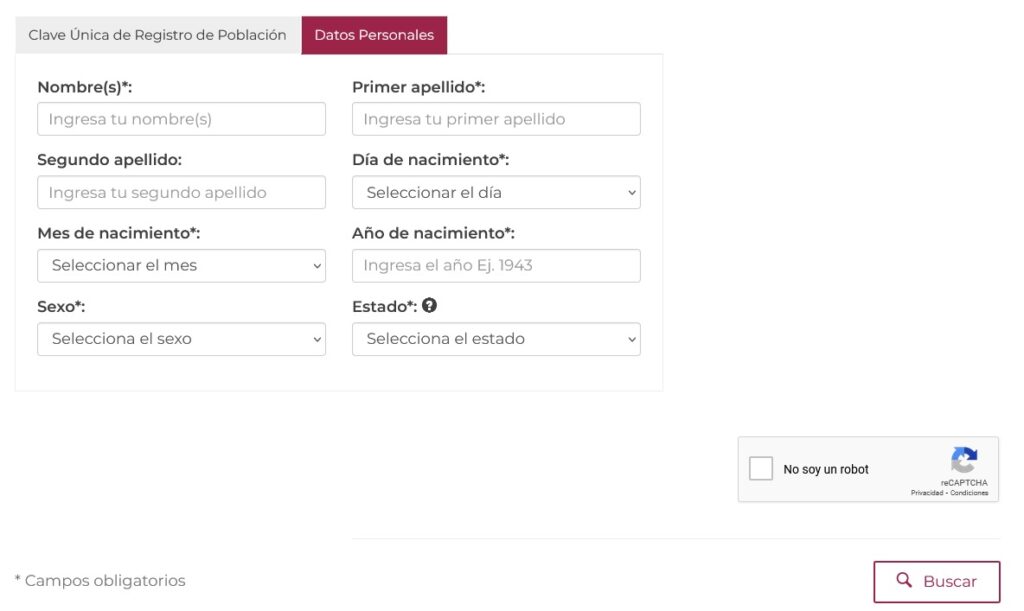Choose a state in the Estado dropdown
Image resolution: width=1024 pixels, height=611 pixels.
[496, 339]
